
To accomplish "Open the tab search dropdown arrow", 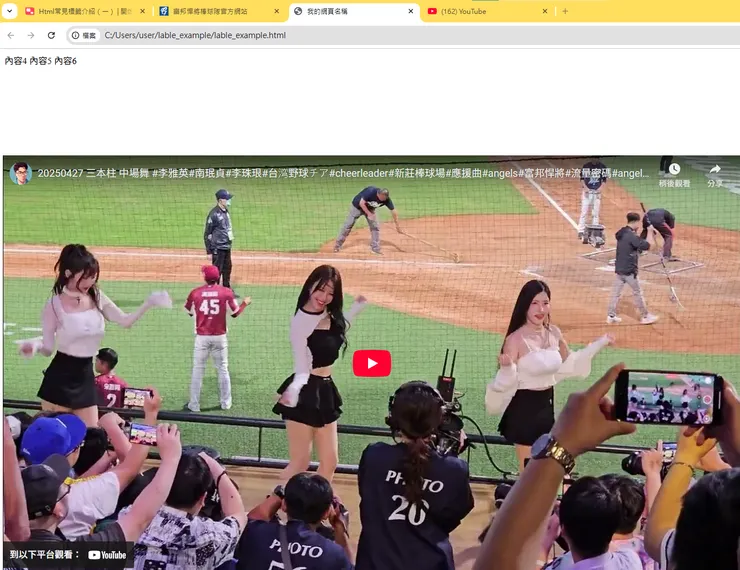I will point(9,11).
